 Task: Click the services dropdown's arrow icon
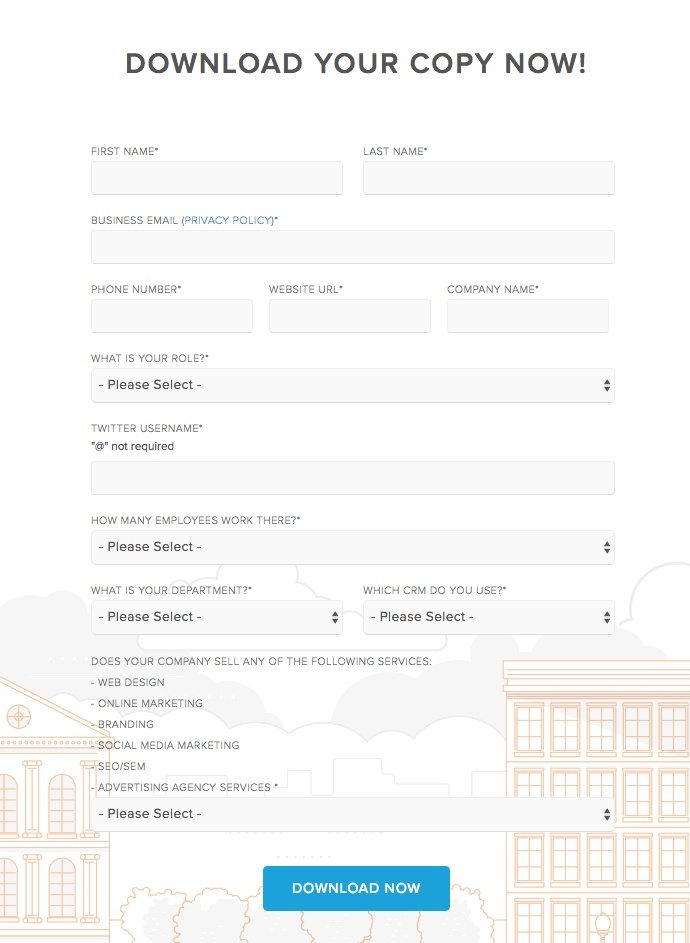click(x=607, y=814)
